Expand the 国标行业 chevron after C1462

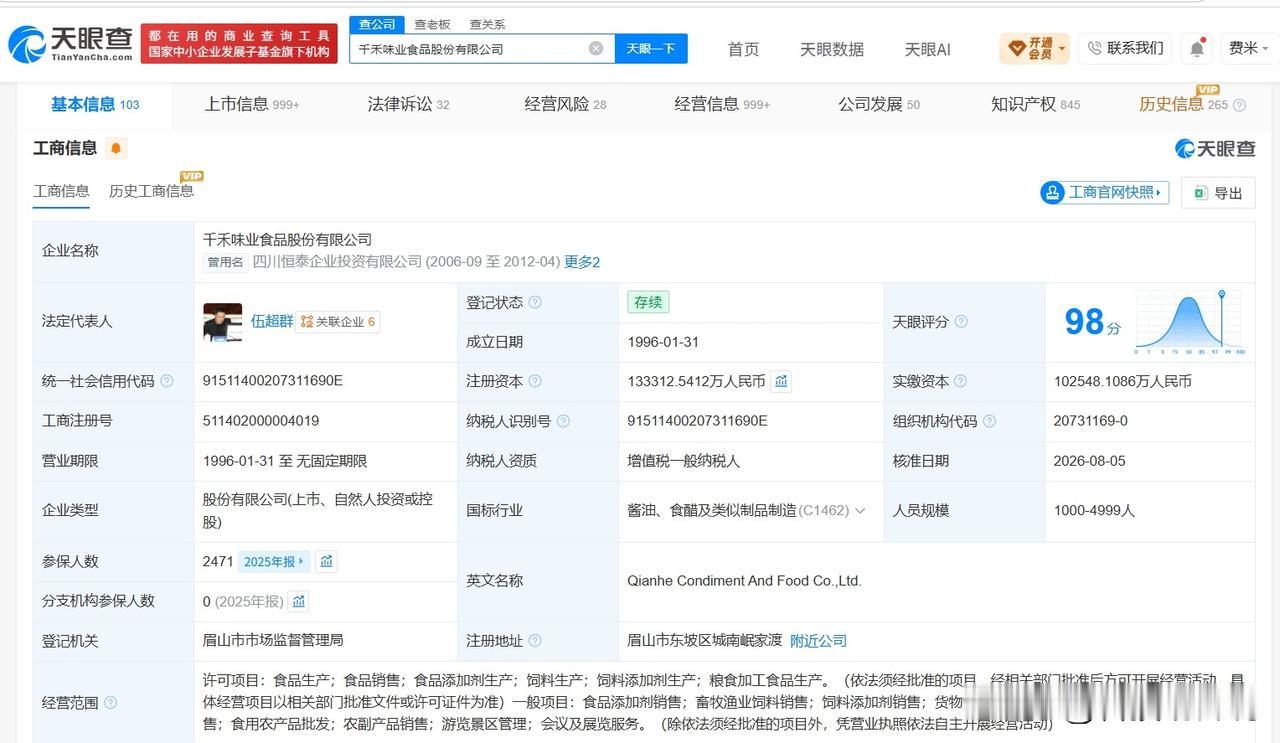860,510
